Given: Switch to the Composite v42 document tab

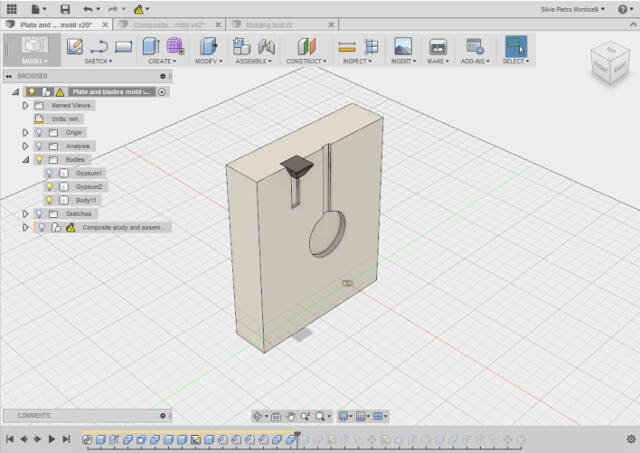Looking at the screenshot, I should point(169,25).
